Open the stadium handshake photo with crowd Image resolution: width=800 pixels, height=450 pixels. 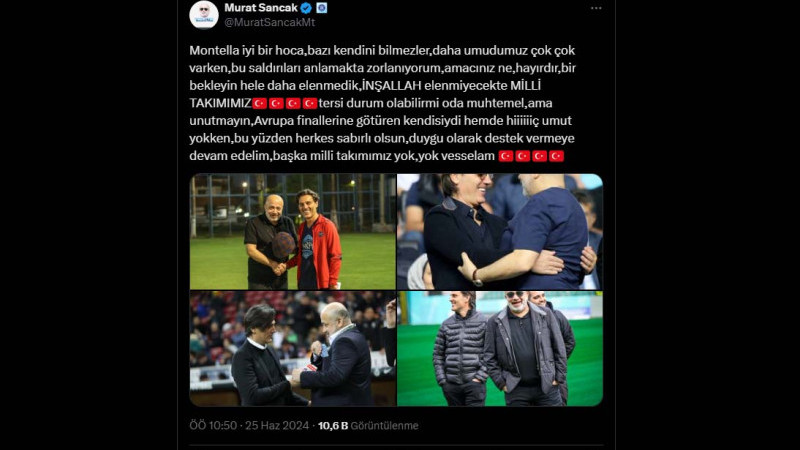click(293, 348)
